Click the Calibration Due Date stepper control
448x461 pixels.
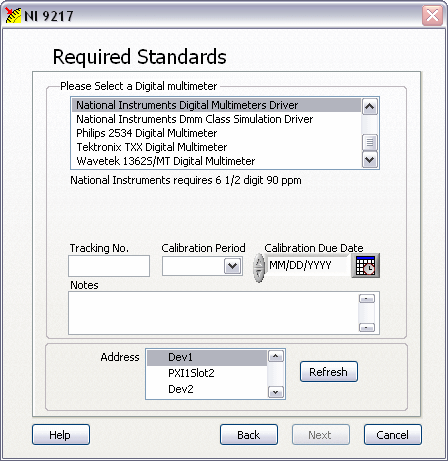[x=259, y=268]
